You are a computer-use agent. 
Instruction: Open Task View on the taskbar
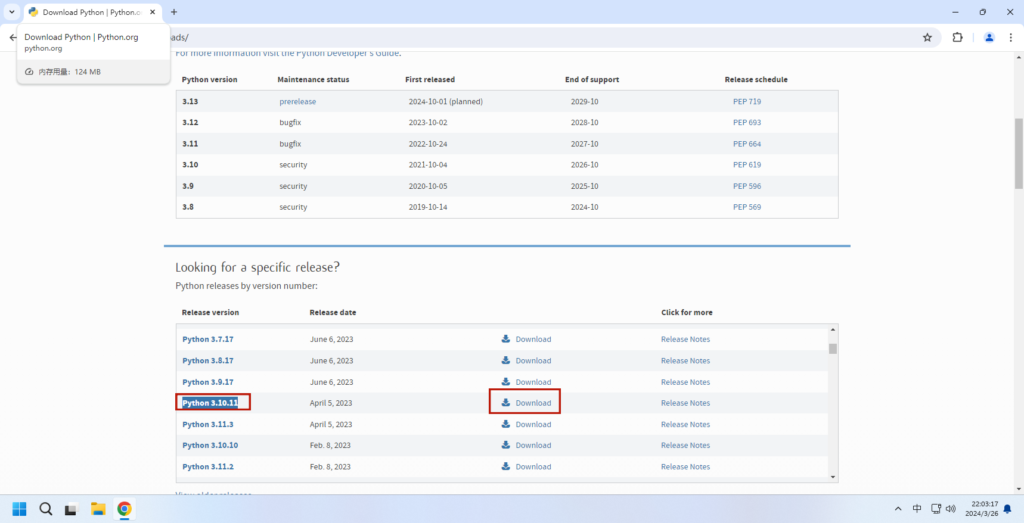click(71, 509)
